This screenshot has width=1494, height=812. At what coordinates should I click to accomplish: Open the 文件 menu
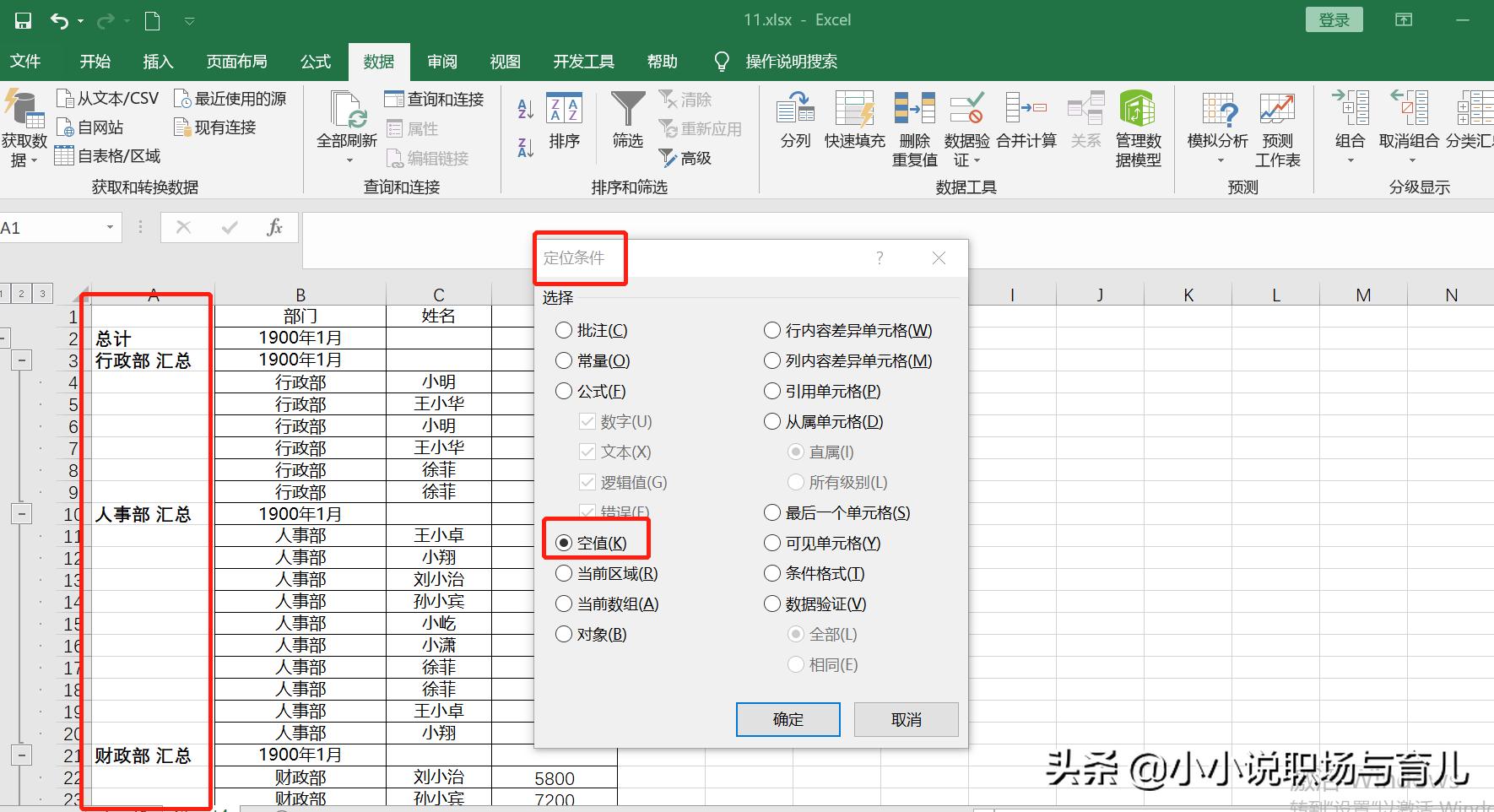point(25,61)
